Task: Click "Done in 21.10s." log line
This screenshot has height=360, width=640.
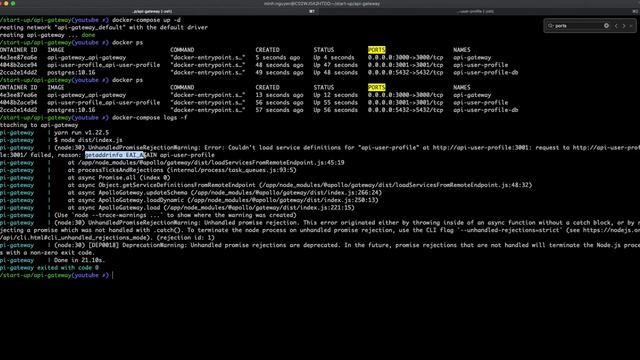Action: pyautogui.click(x=80, y=260)
